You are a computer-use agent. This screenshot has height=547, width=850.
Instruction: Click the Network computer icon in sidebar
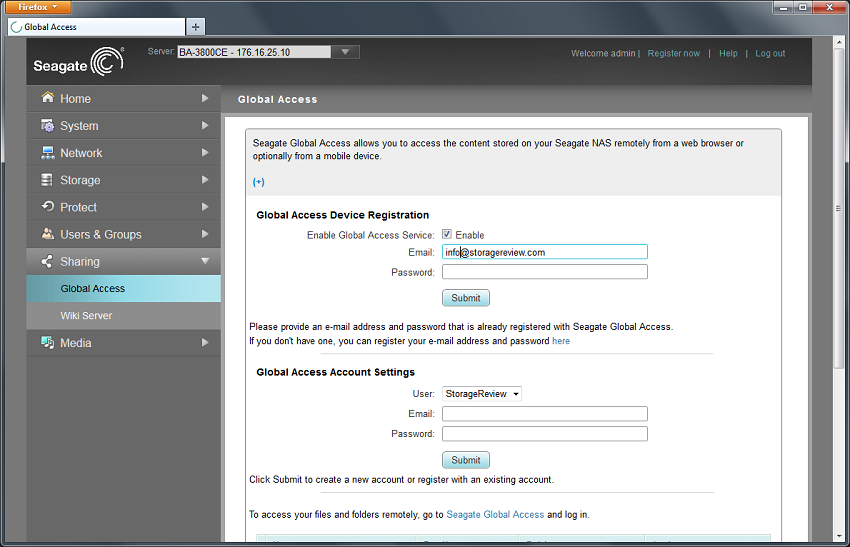(48, 152)
